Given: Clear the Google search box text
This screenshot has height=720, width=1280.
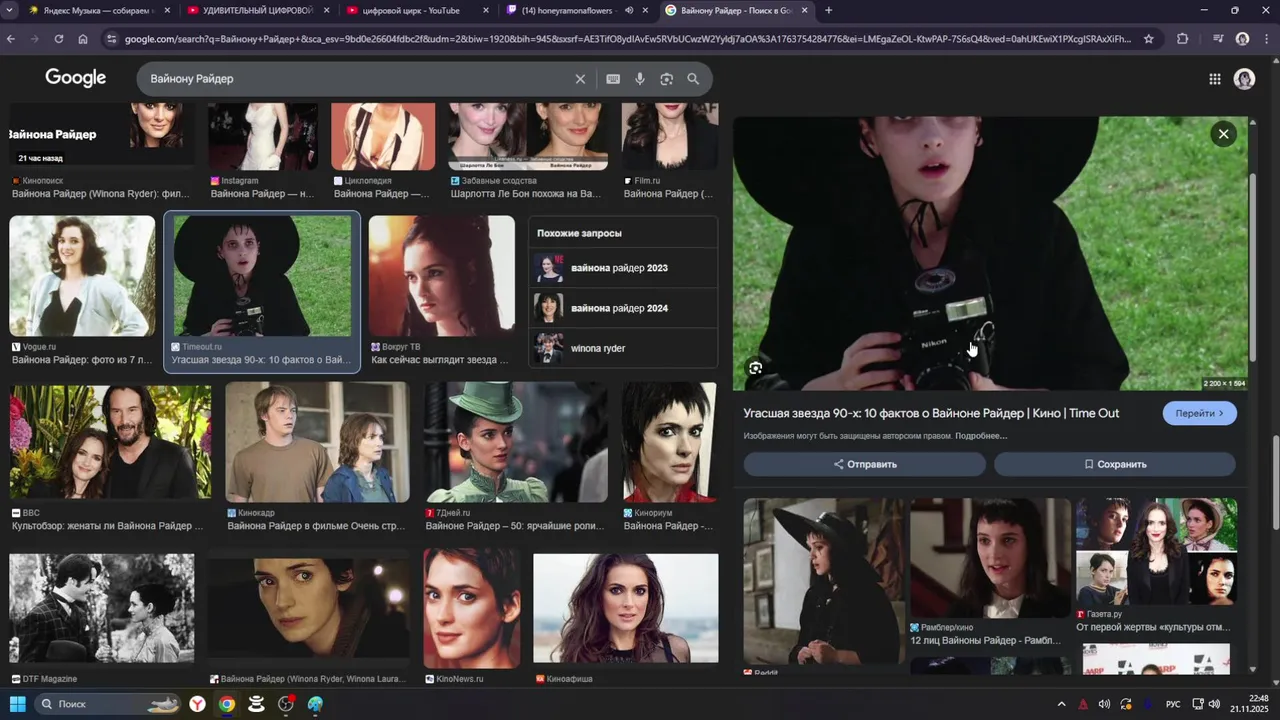Looking at the screenshot, I should coord(580,79).
